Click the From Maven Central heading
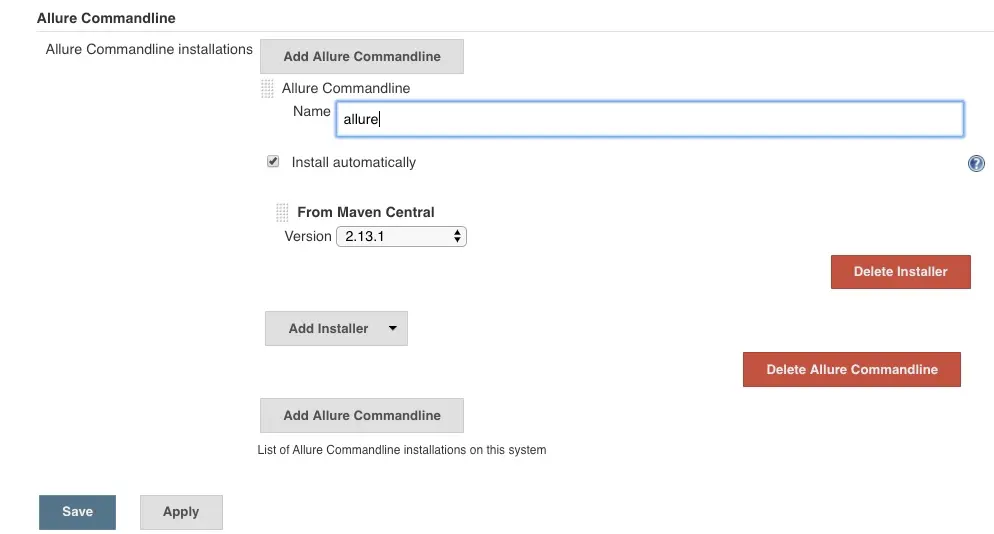994x534 pixels. tap(366, 212)
